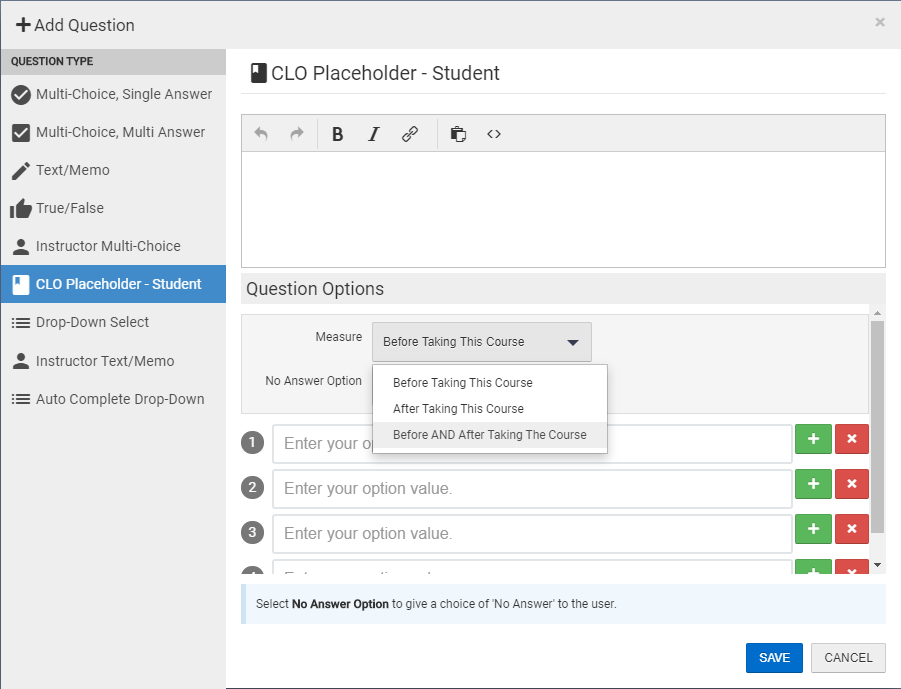Add option after option 2 with green plus

(813, 484)
